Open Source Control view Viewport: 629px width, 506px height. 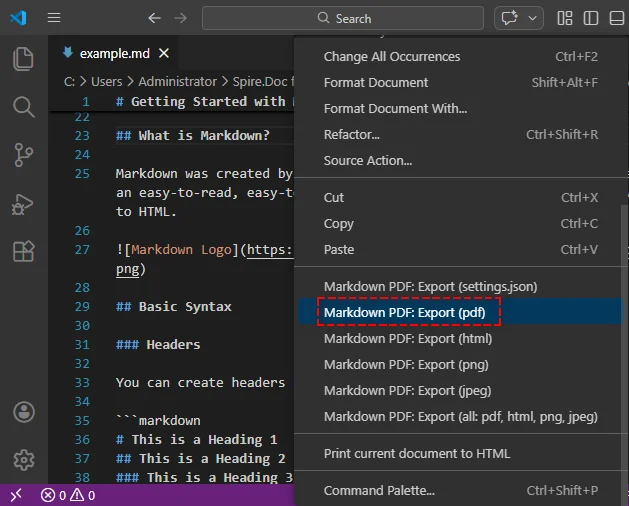[x=23, y=155]
